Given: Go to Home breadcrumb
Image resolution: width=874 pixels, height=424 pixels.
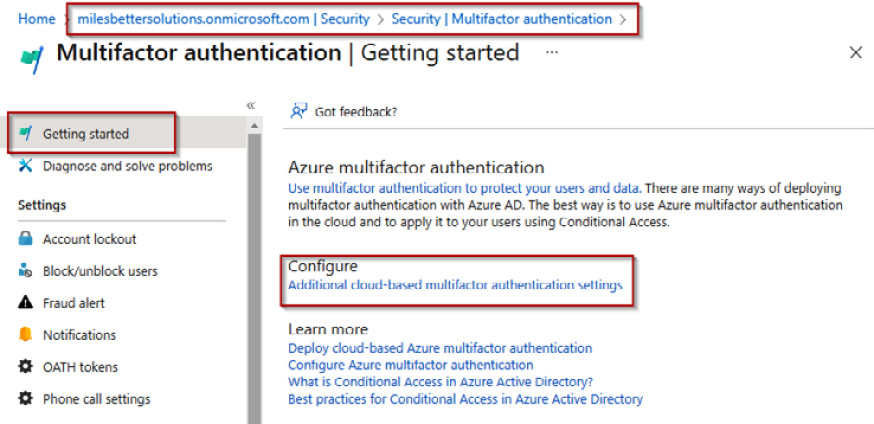Looking at the screenshot, I should click(x=37, y=19).
